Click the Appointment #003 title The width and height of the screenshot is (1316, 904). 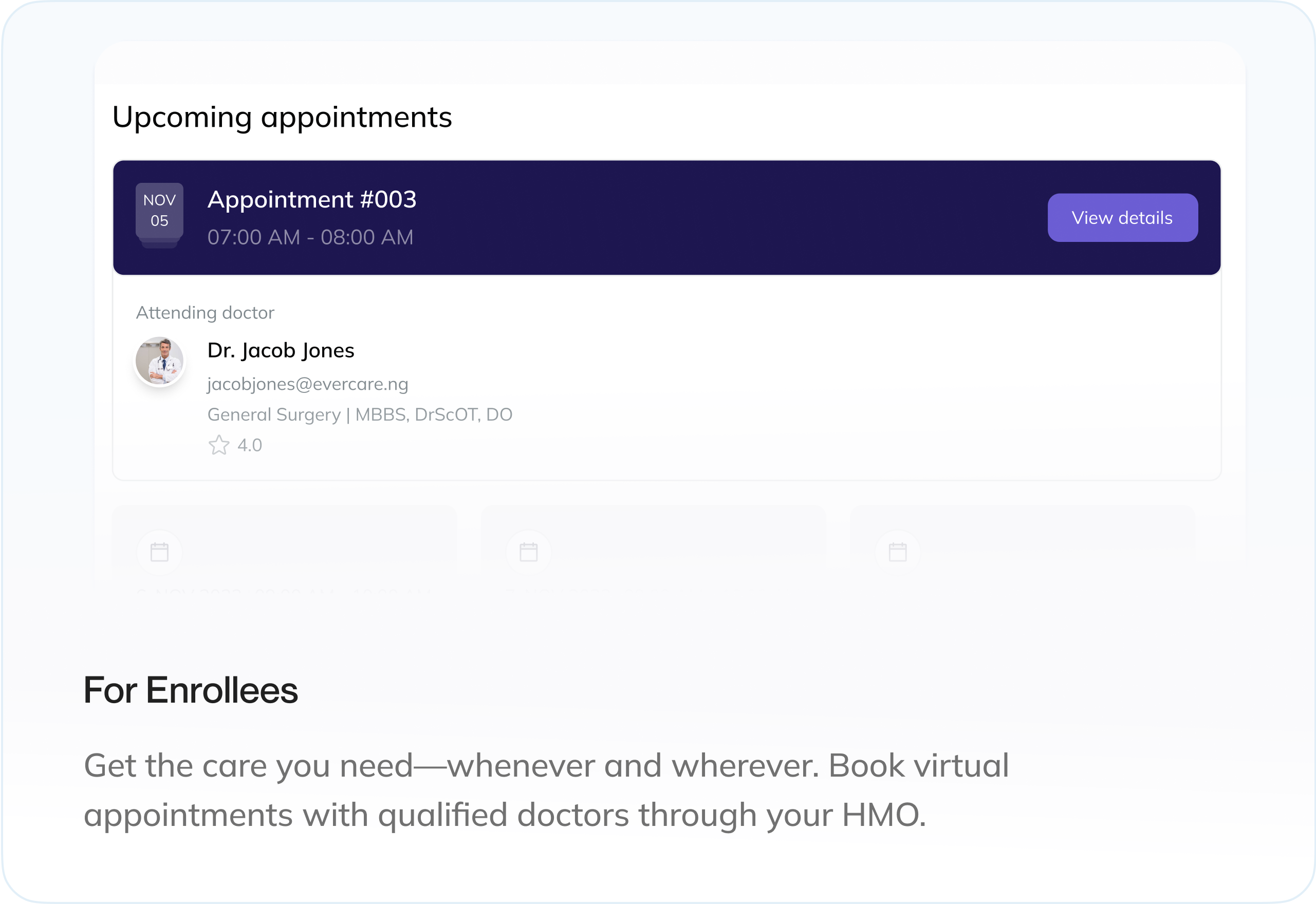tap(311, 199)
